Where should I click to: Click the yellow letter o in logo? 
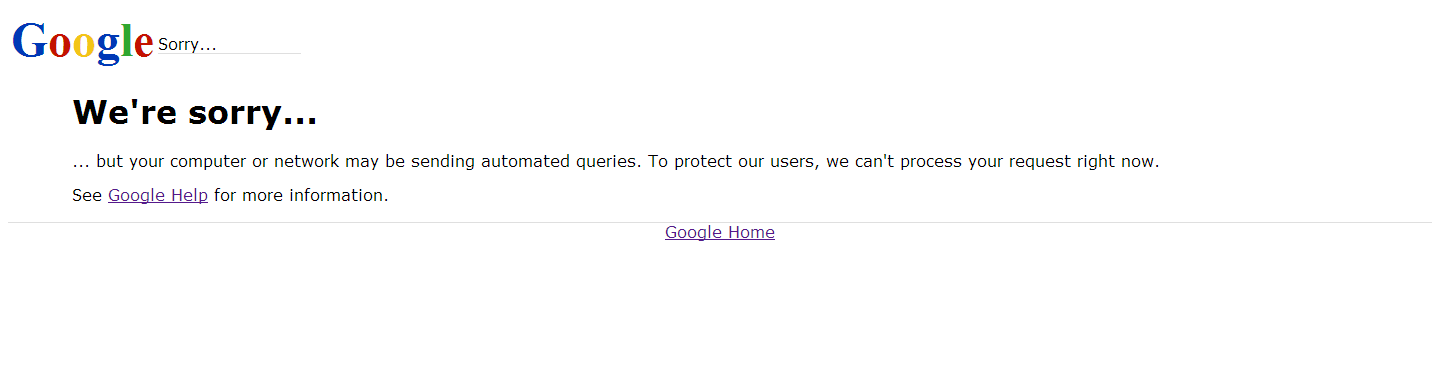84,46
